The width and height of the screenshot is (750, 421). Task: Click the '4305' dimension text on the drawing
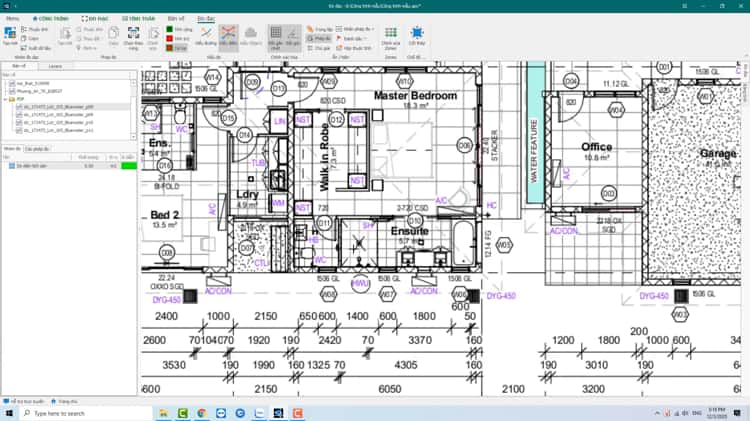click(406, 365)
